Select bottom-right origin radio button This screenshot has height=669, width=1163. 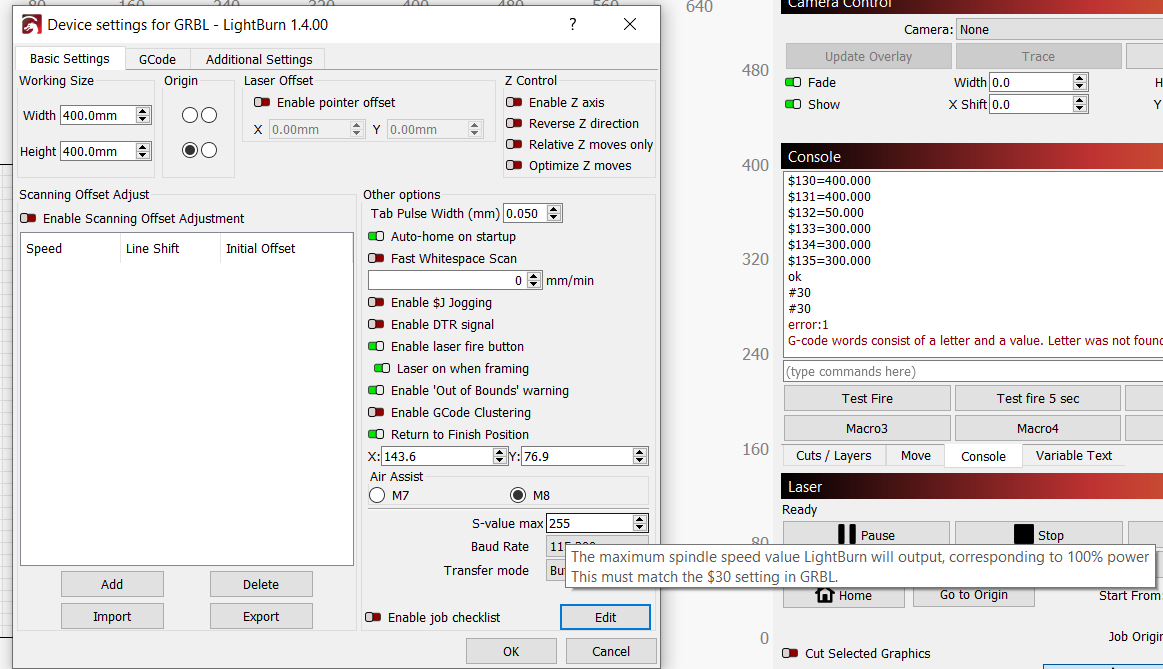[x=209, y=151]
